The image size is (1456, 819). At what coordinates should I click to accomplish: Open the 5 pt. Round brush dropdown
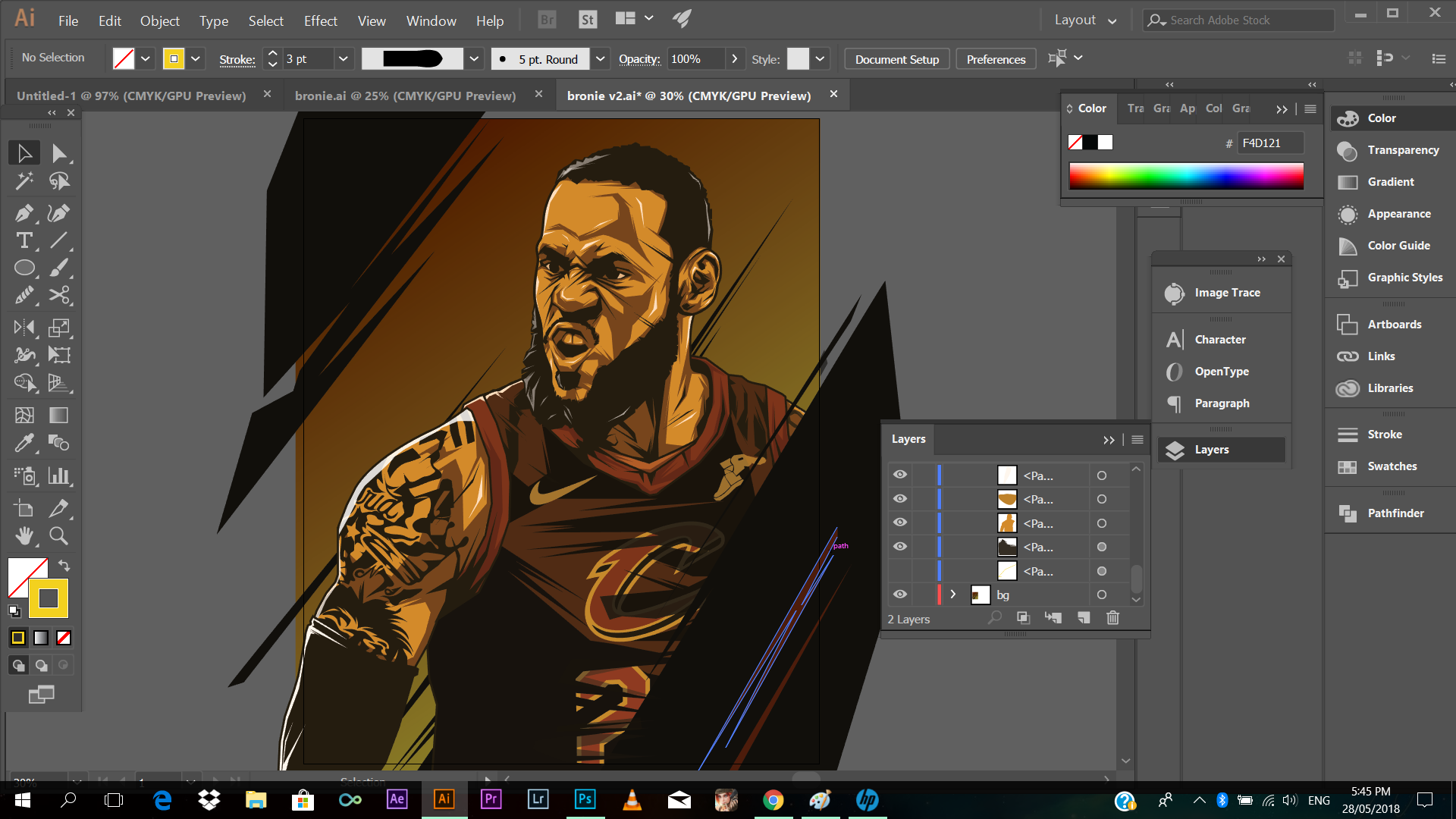[601, 58]
